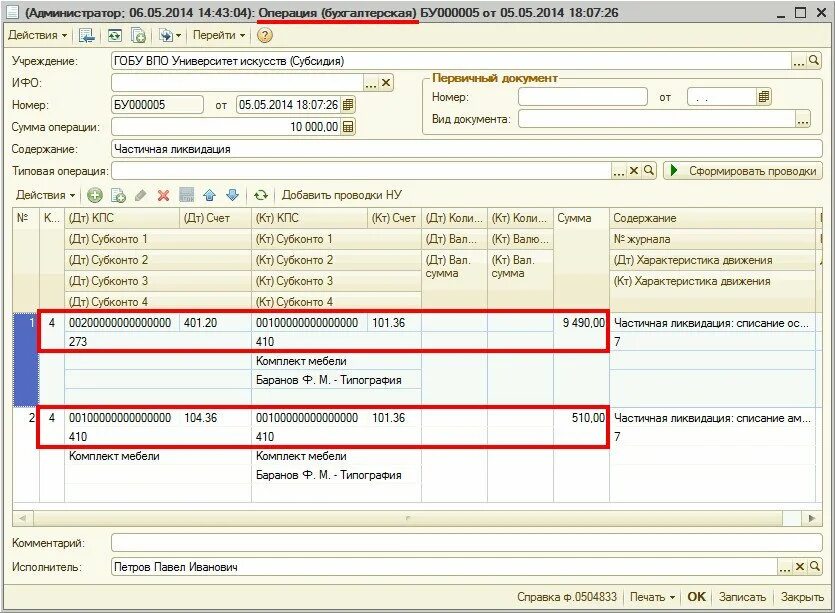Click the reread document icon with green arrows

(114, 36)
